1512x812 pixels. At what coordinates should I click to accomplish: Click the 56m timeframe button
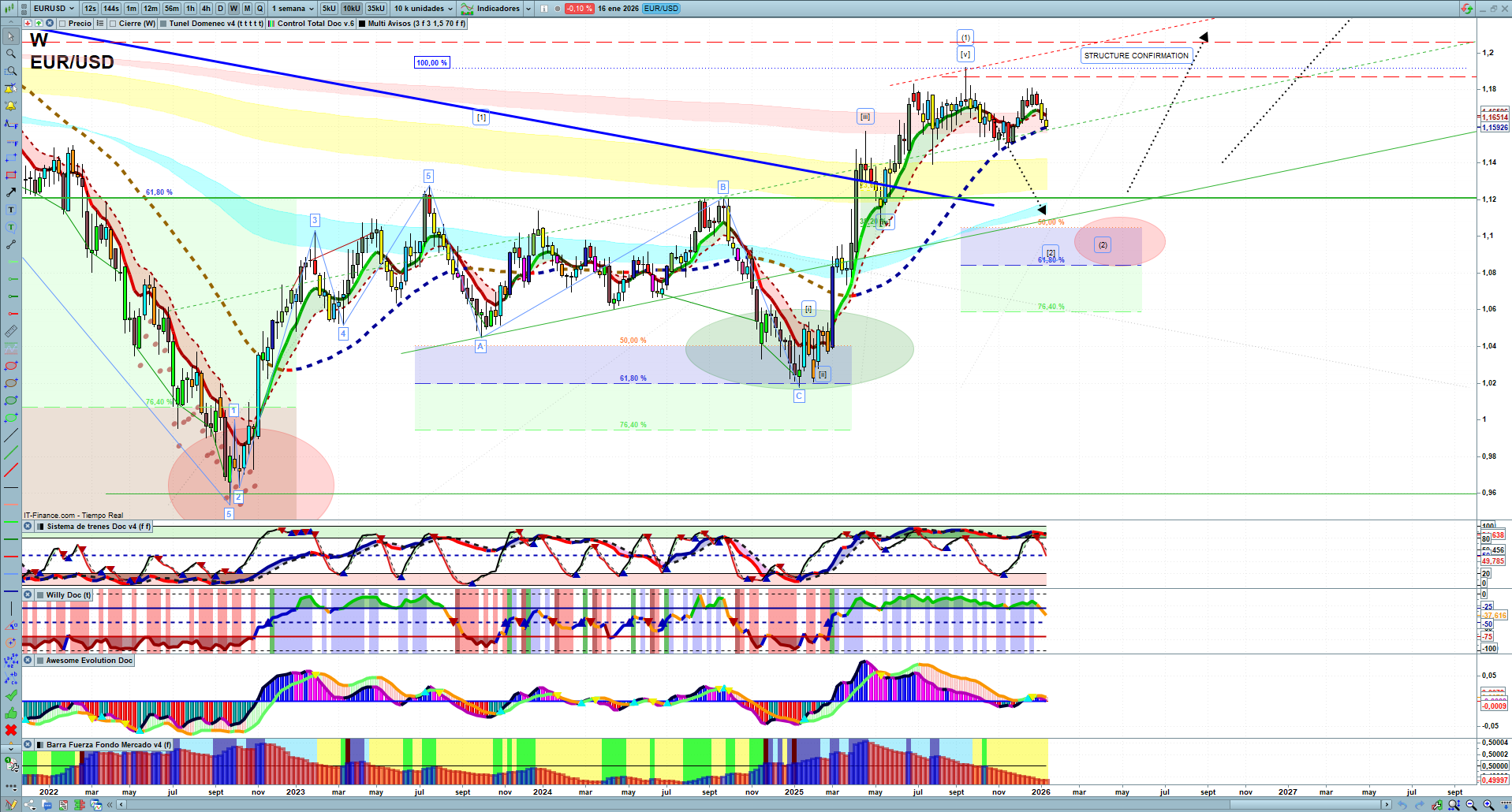coord(172,9)
